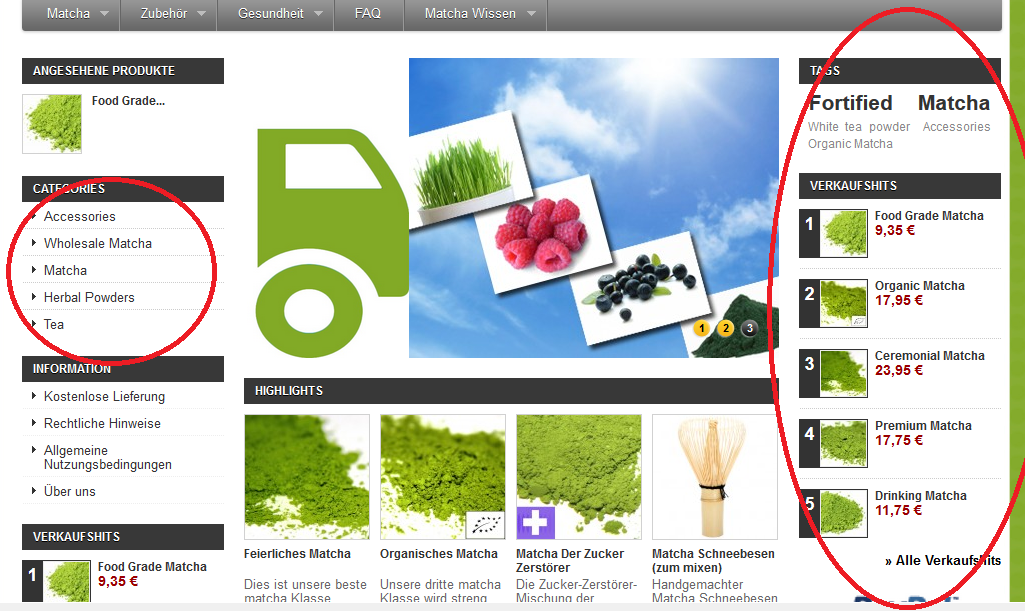
Task: Open the Gesundheit navigation menu
Action: [271, 13]
